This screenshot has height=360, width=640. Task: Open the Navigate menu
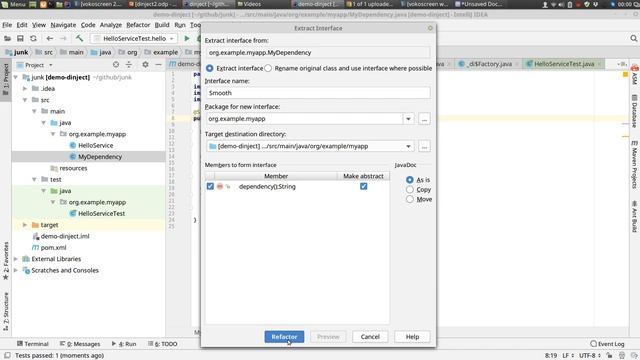pyautogui.click(x=63, y=25)
